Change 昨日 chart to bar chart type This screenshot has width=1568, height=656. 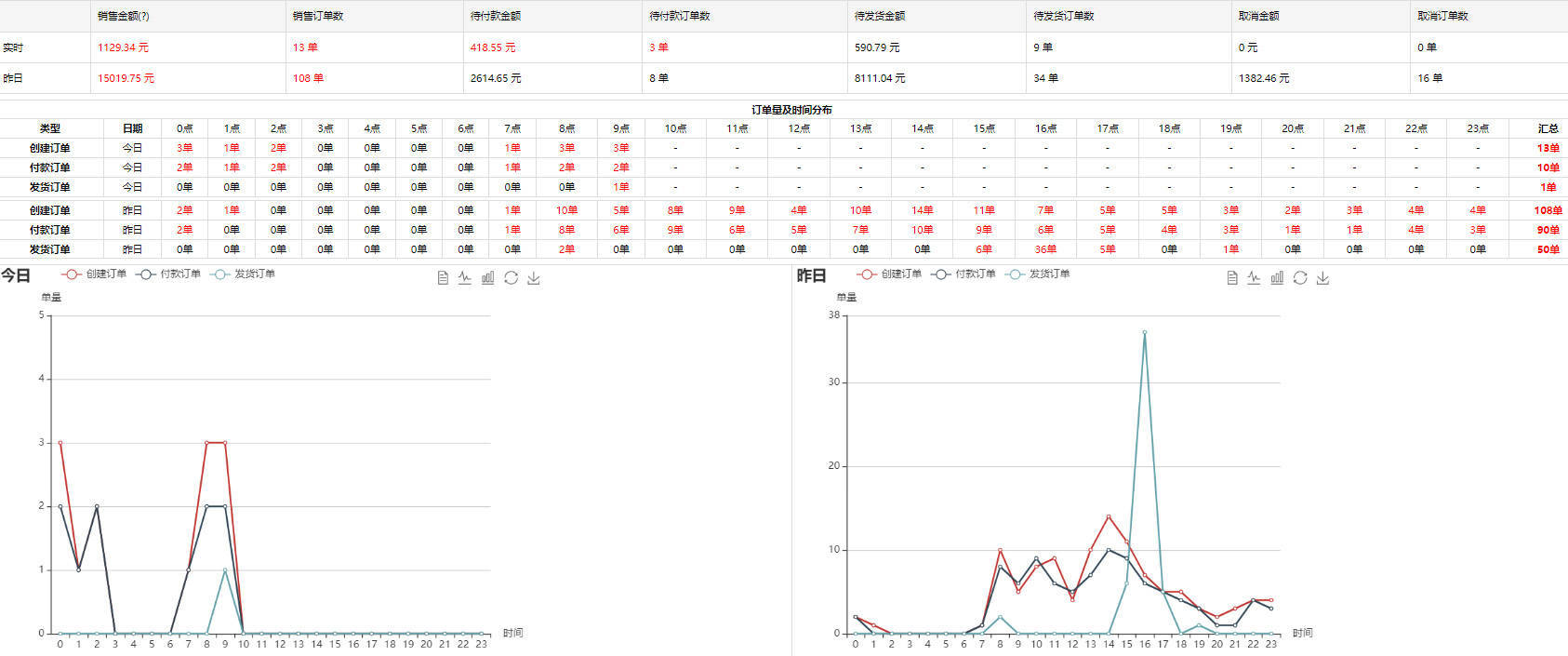[1277, 278]
